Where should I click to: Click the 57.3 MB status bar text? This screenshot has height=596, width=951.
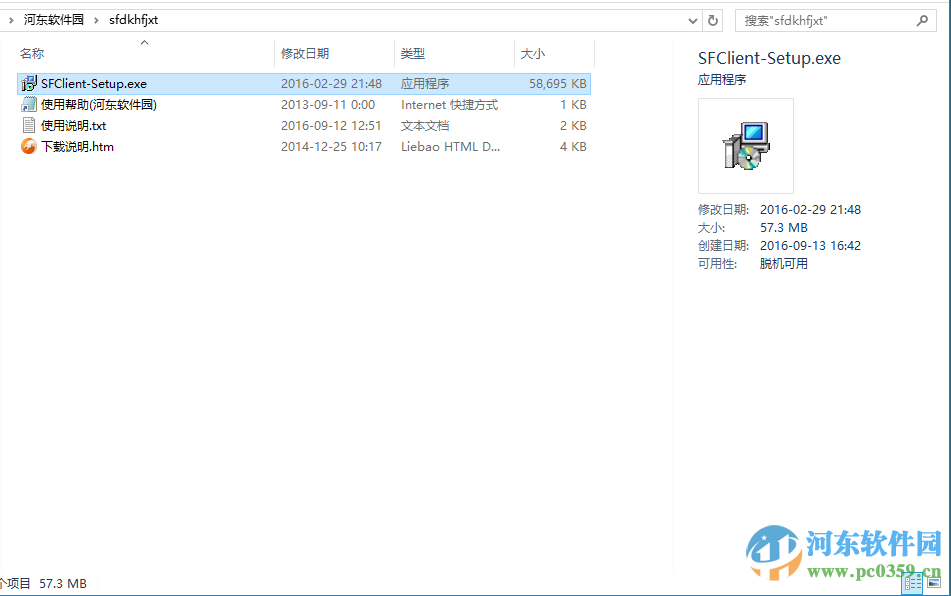(63, 583)
